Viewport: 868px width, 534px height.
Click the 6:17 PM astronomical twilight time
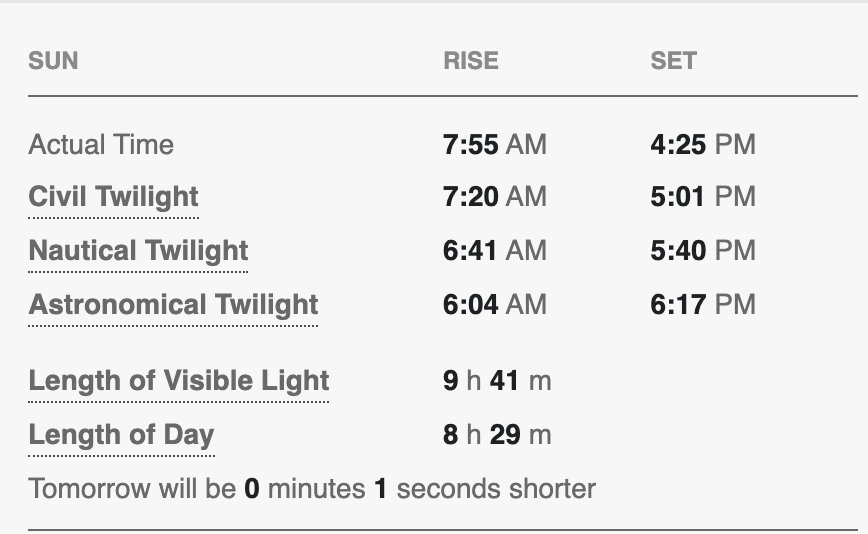pos(702,305)
